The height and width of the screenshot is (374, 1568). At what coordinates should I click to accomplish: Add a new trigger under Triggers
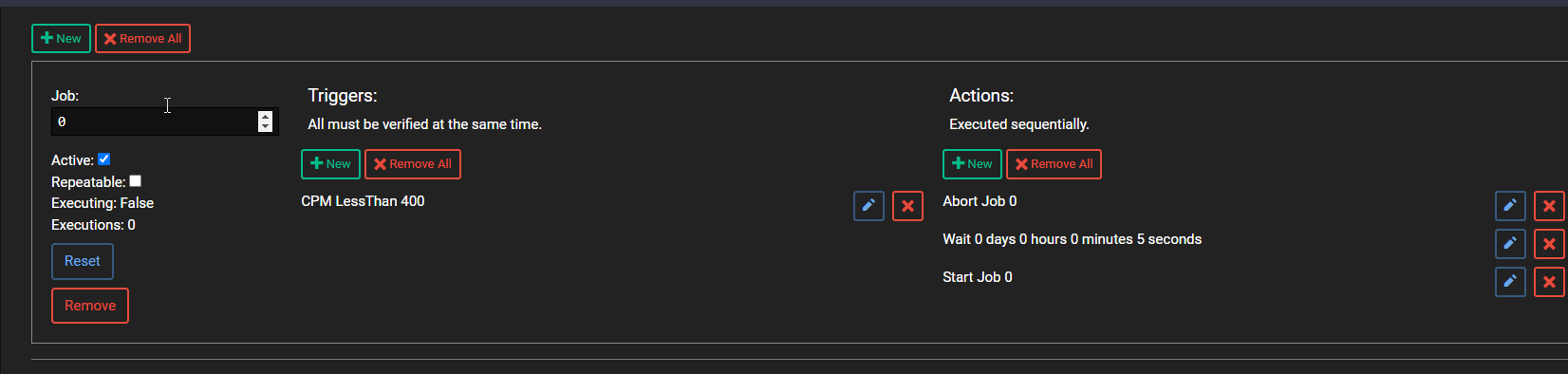coord(330,163)
